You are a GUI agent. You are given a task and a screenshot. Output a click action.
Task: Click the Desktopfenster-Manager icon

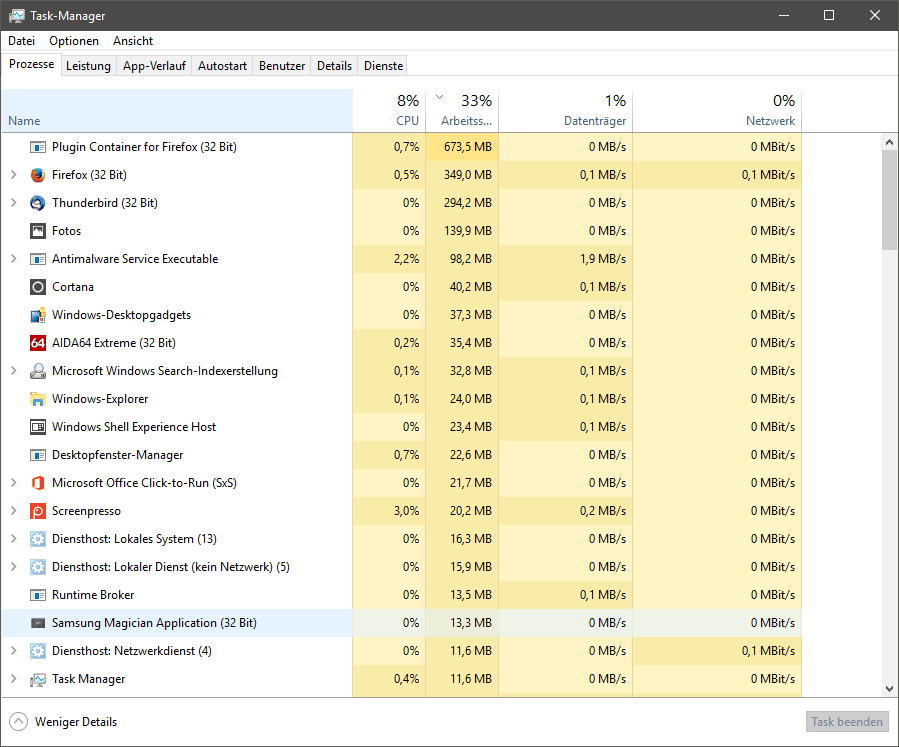[x=38, y=455]
